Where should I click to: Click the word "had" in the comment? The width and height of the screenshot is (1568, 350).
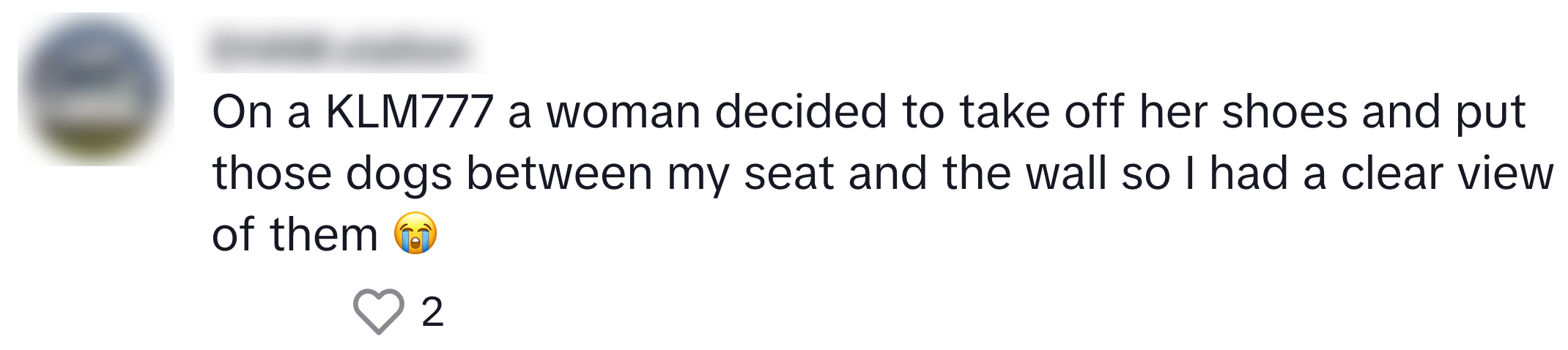click(1248, 174)
